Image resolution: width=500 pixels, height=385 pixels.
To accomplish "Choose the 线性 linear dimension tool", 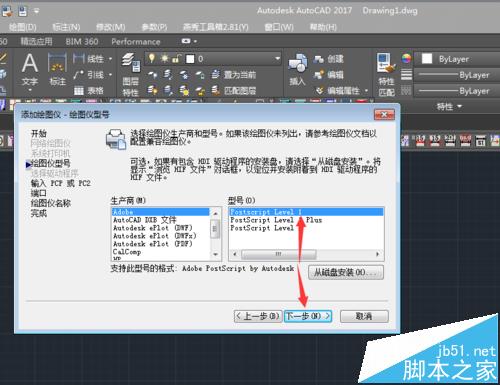I will 88,59.
